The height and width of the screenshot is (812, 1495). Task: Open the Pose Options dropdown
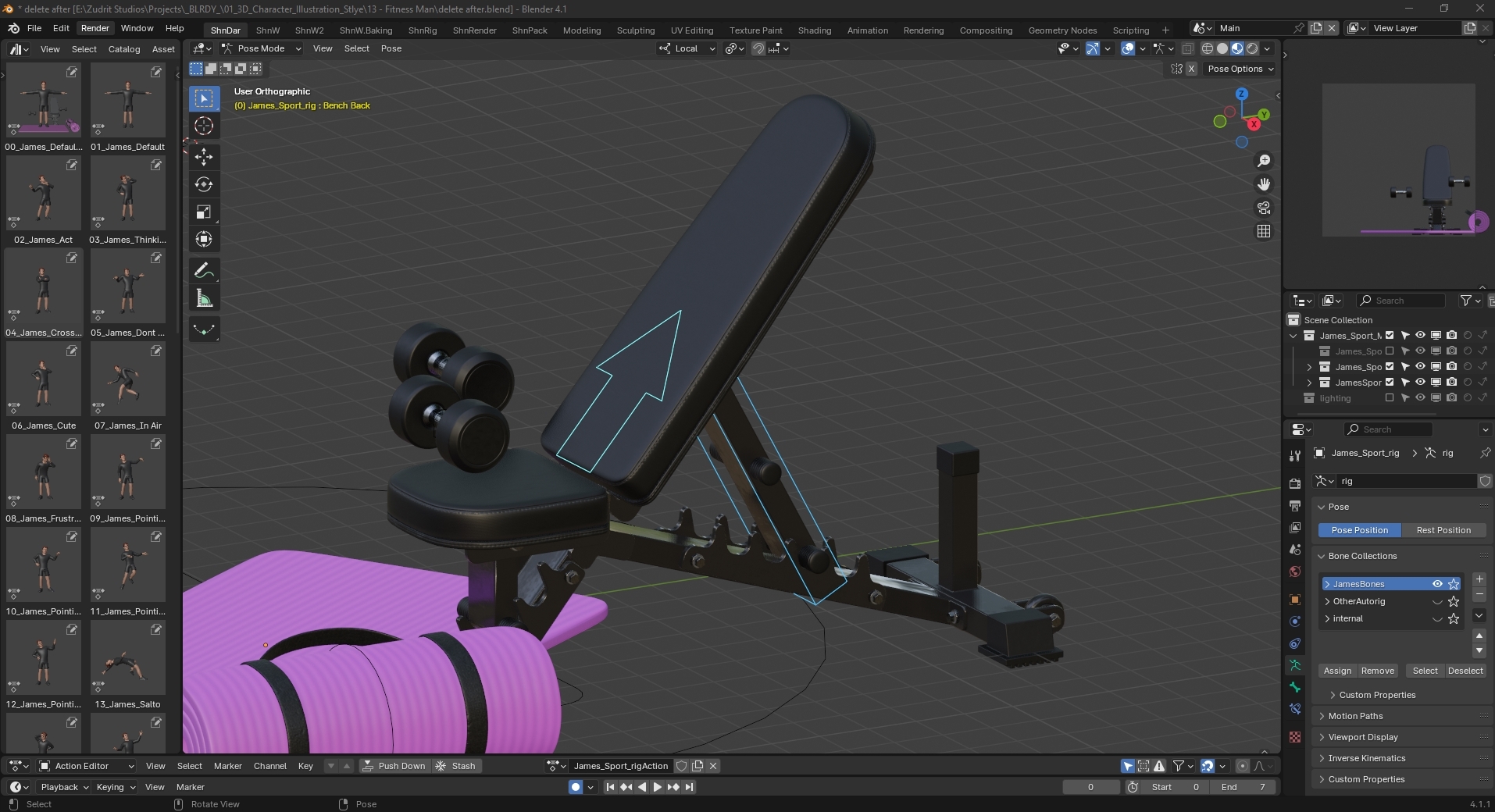(x=1240, y=69)
